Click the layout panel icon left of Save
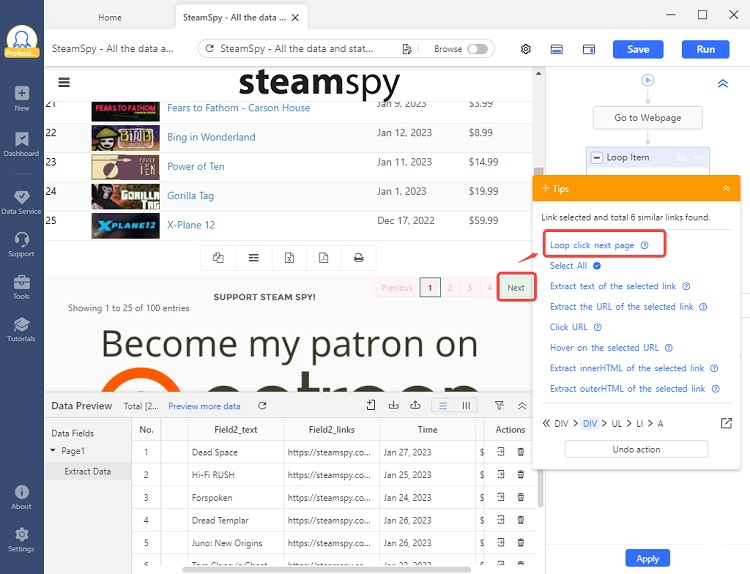 click(x=557, y=49)
